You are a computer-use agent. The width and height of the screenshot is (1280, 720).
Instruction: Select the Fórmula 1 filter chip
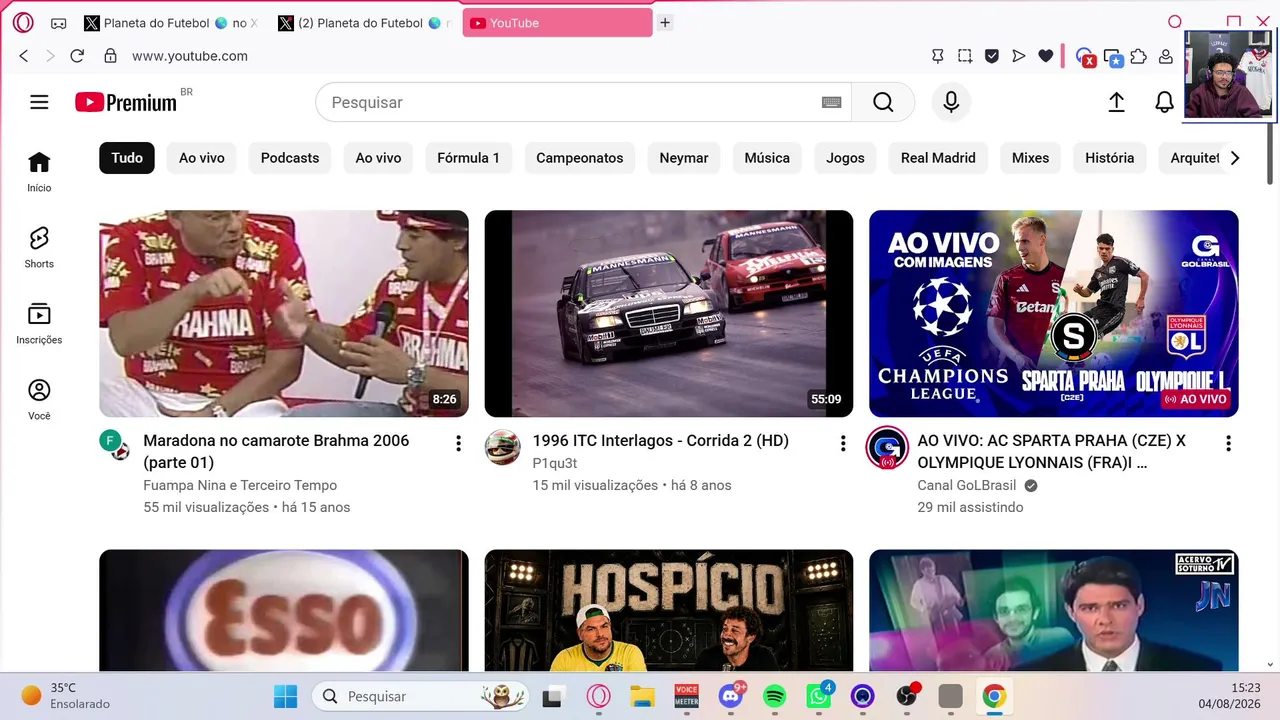(468, 158)
